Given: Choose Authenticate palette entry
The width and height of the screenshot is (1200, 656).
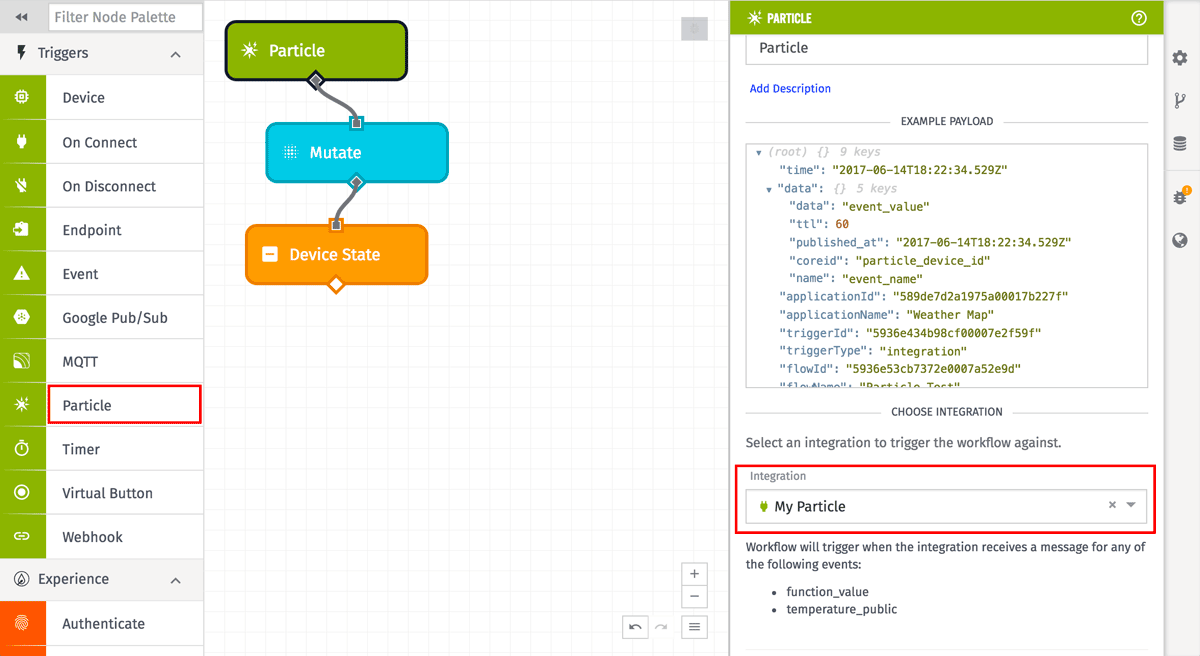Looking at the screenshot, I should (x=124, y=623).
